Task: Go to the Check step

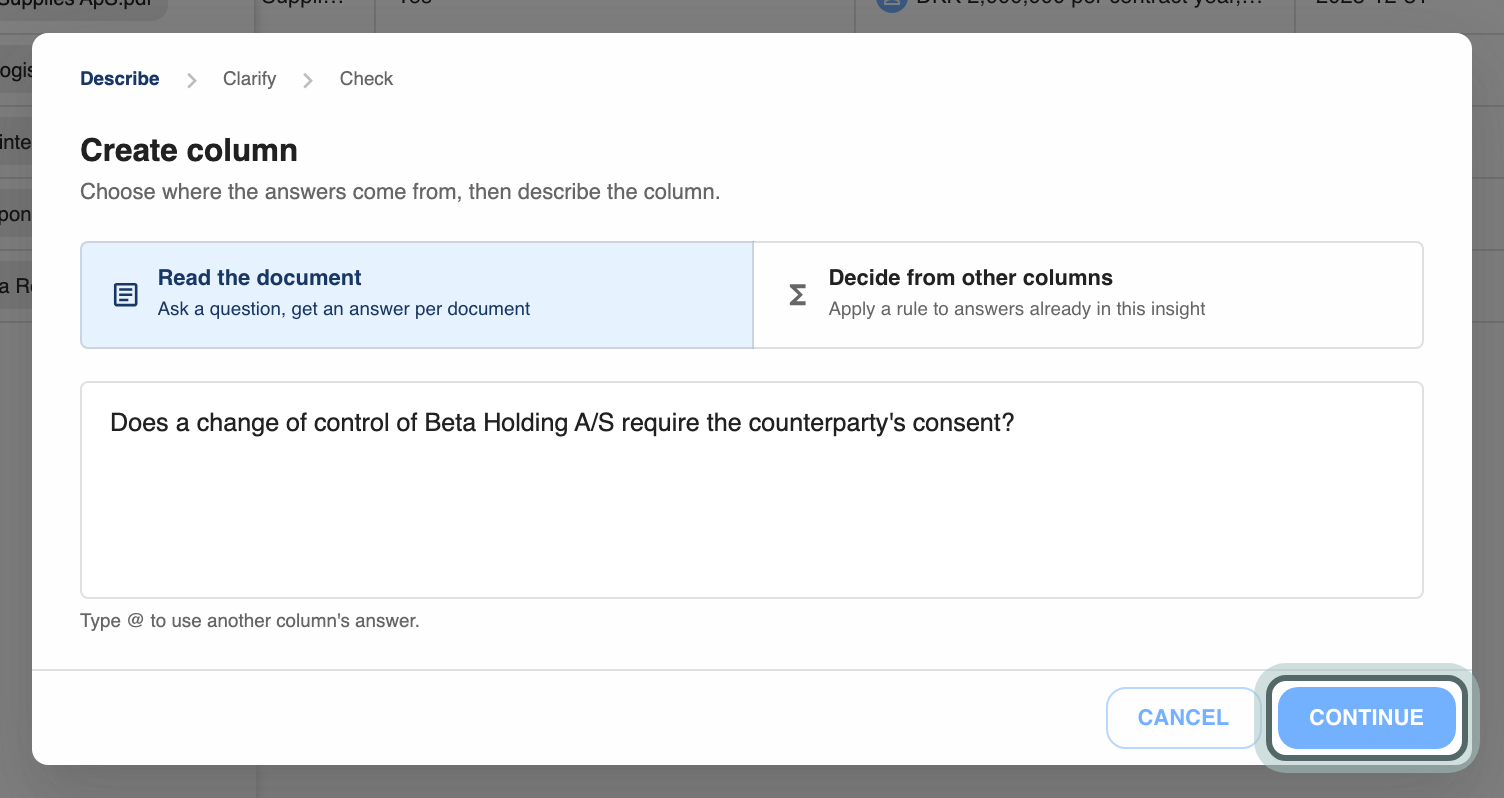Action: pos(366,79)
